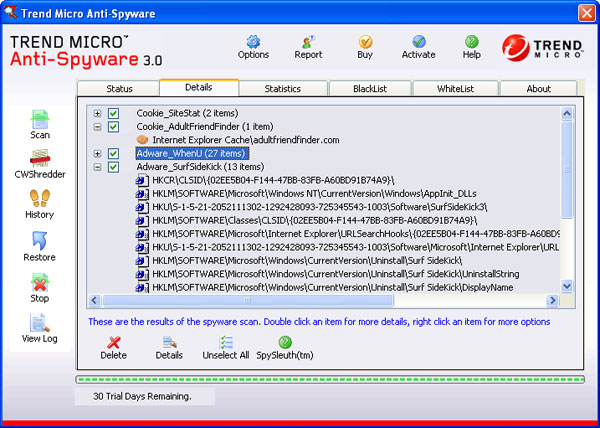Uncheck the Cookie_AdultFriendFinder checkbox
This screenshot has height=428, width=600.
point(113,127)
